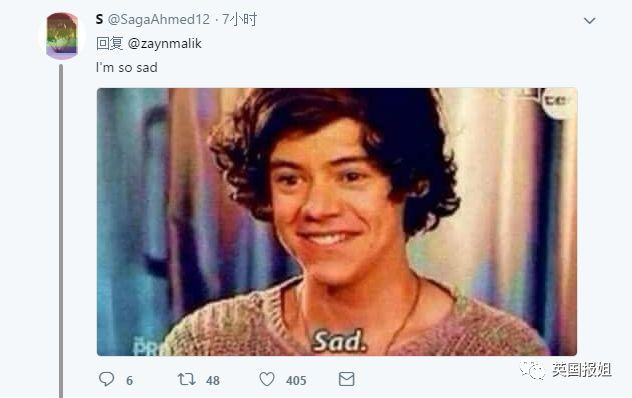Click the bold display name S

coord(100,19)
